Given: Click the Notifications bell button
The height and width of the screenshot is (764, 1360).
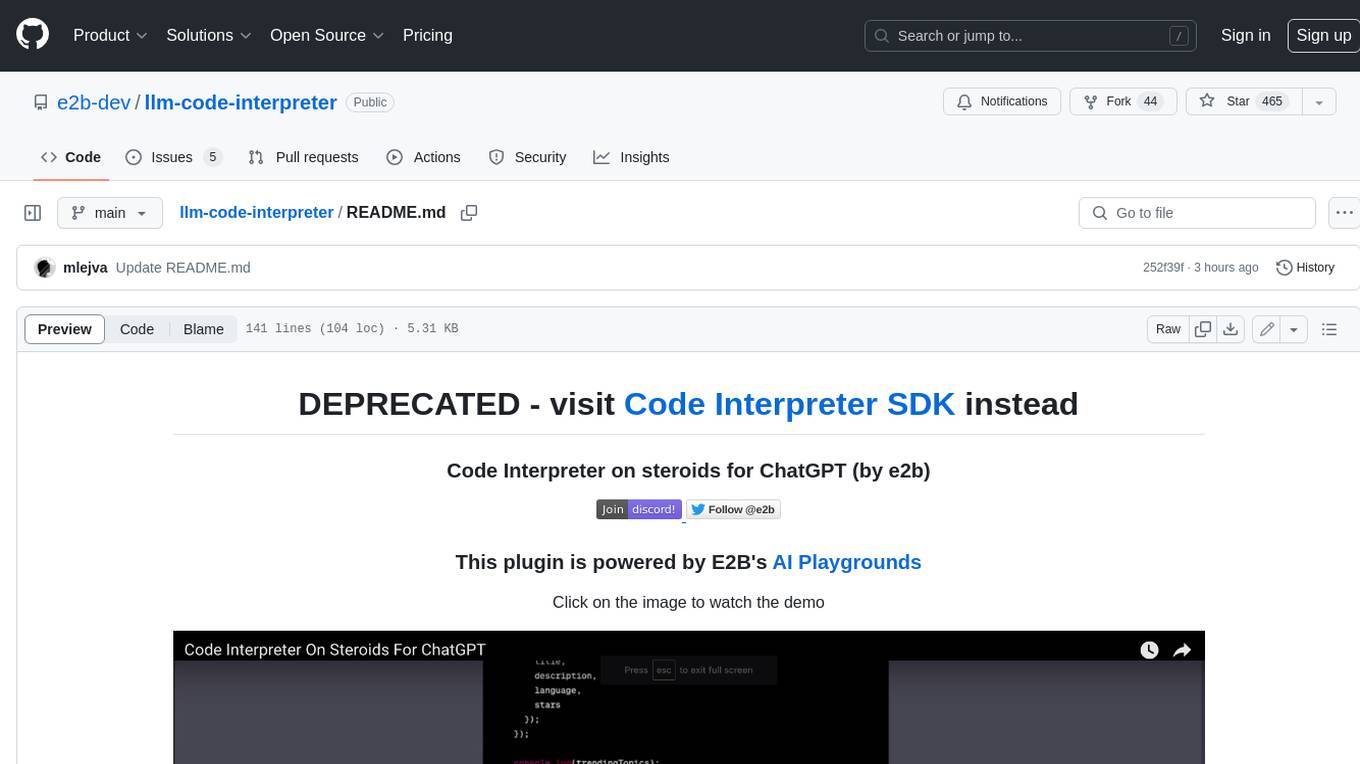Looking at the screenshot, I should click(1003, 101).
